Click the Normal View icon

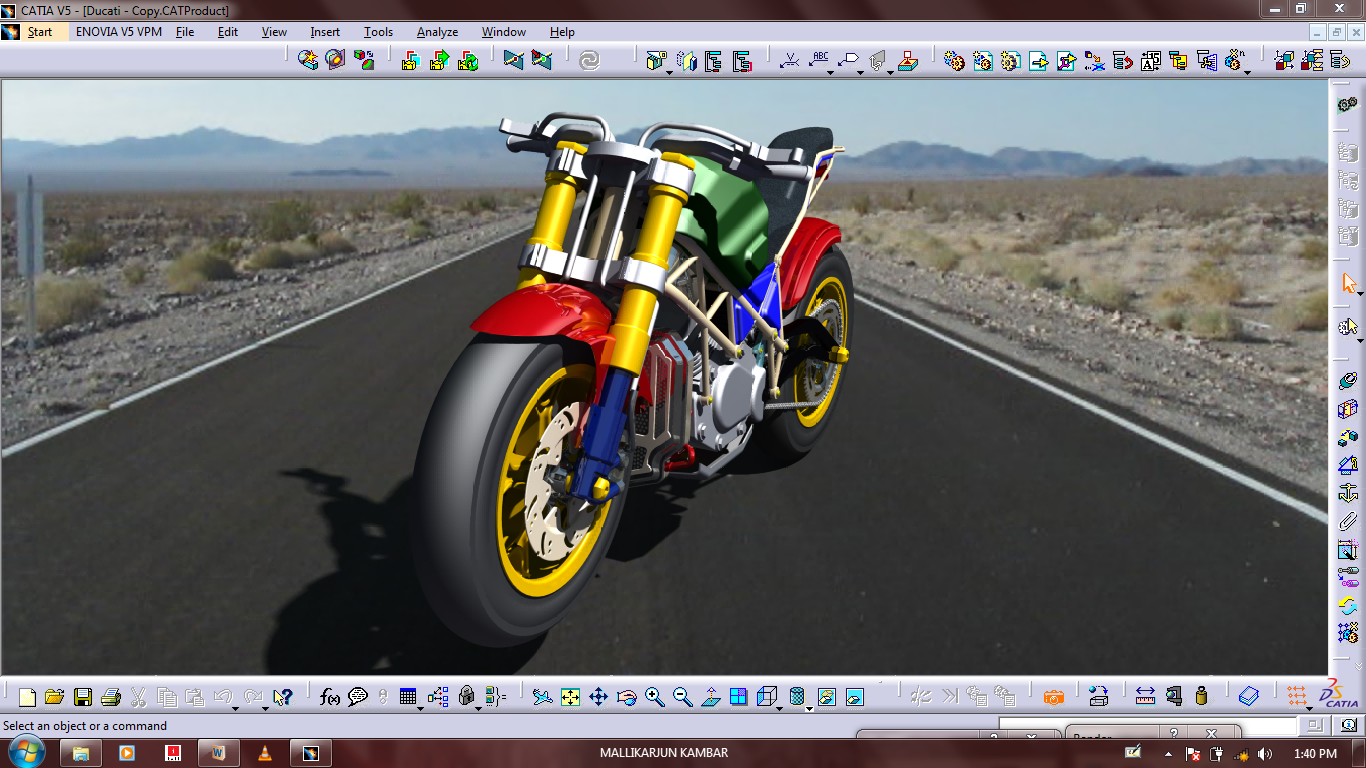tap(711, 697)
